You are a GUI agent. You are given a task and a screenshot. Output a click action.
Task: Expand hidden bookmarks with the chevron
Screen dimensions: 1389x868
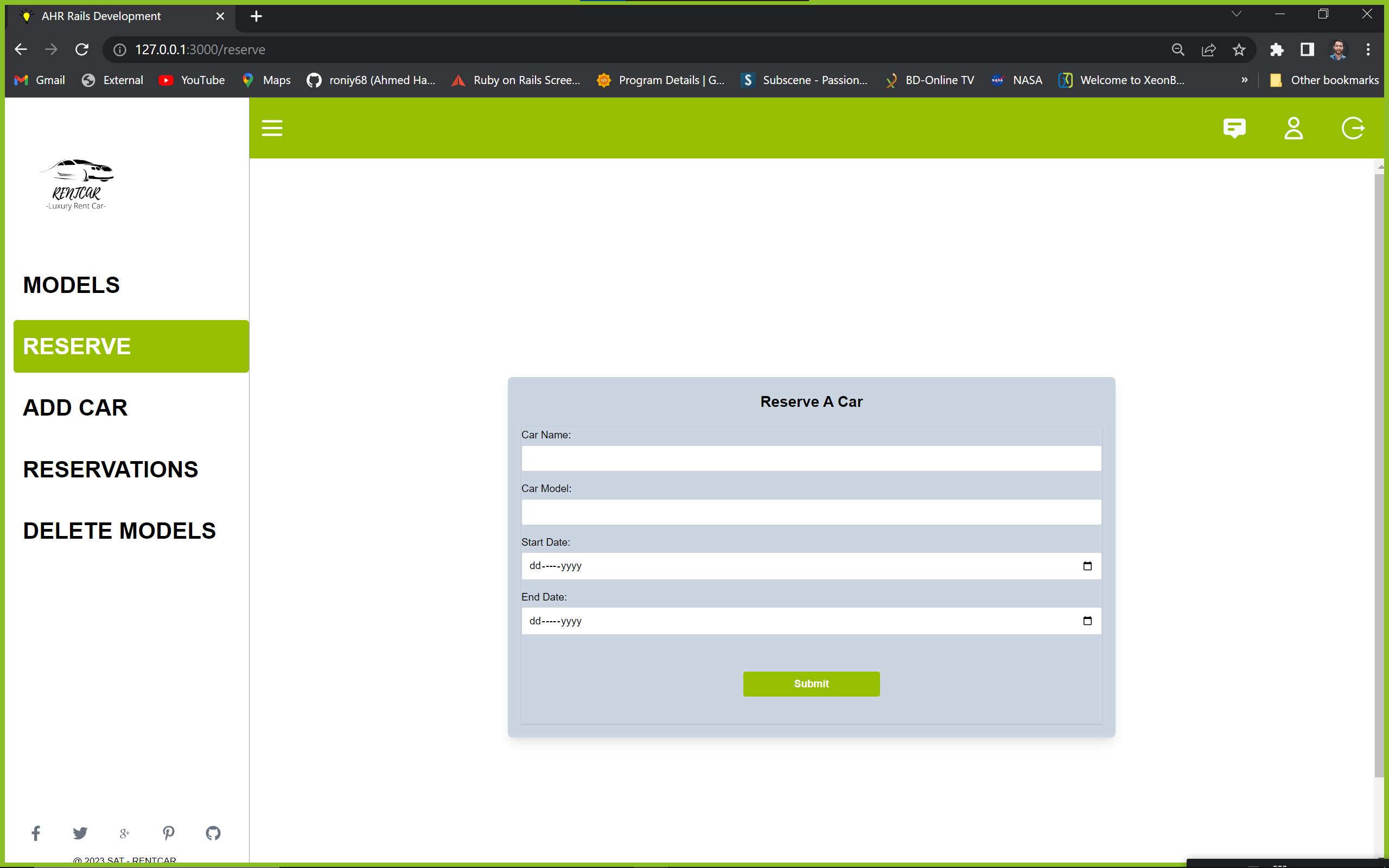pyautogui.click(x=1244, y=80)
